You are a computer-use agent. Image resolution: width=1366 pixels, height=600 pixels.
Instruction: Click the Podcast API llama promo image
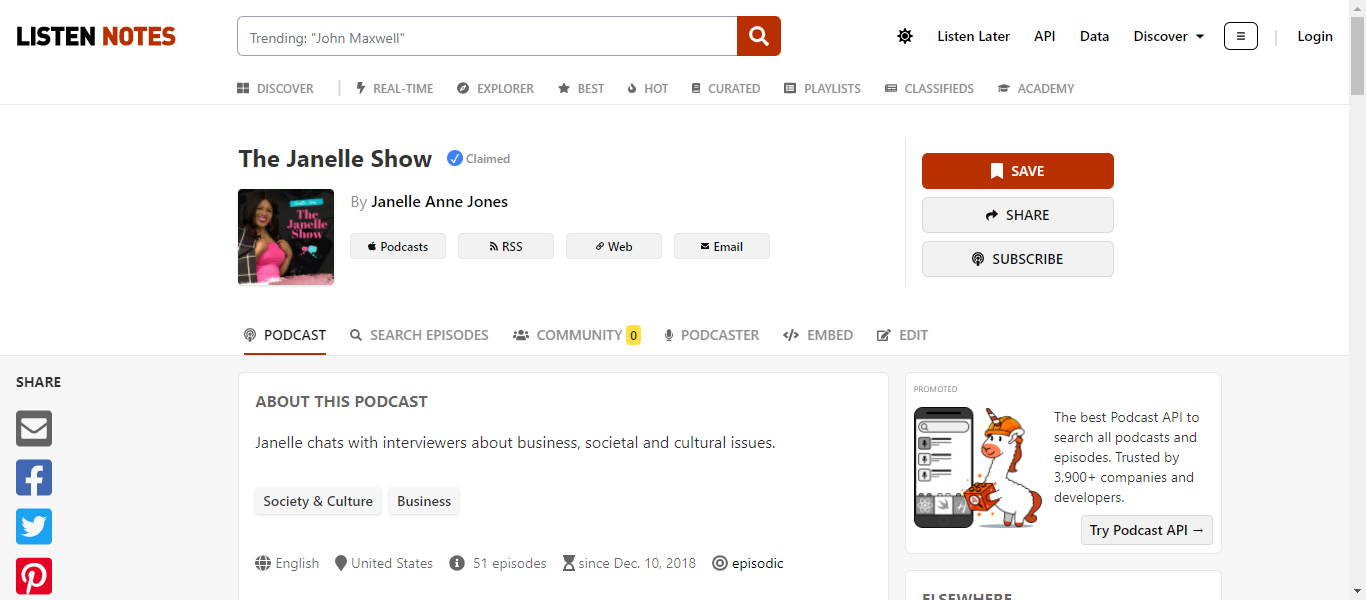(978, 467)
